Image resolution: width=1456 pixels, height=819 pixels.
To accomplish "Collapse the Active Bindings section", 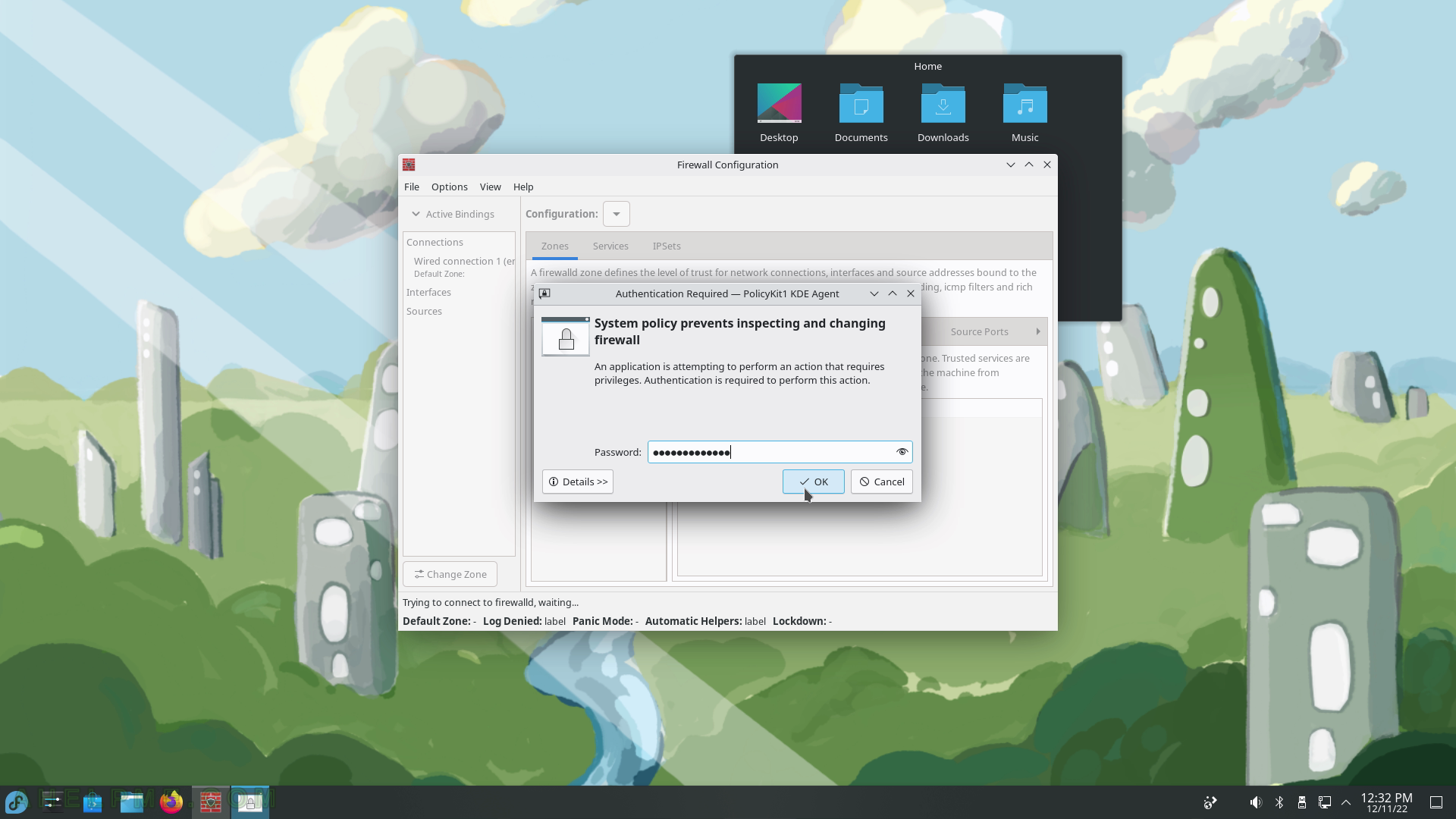I will [x=453, y=214].
